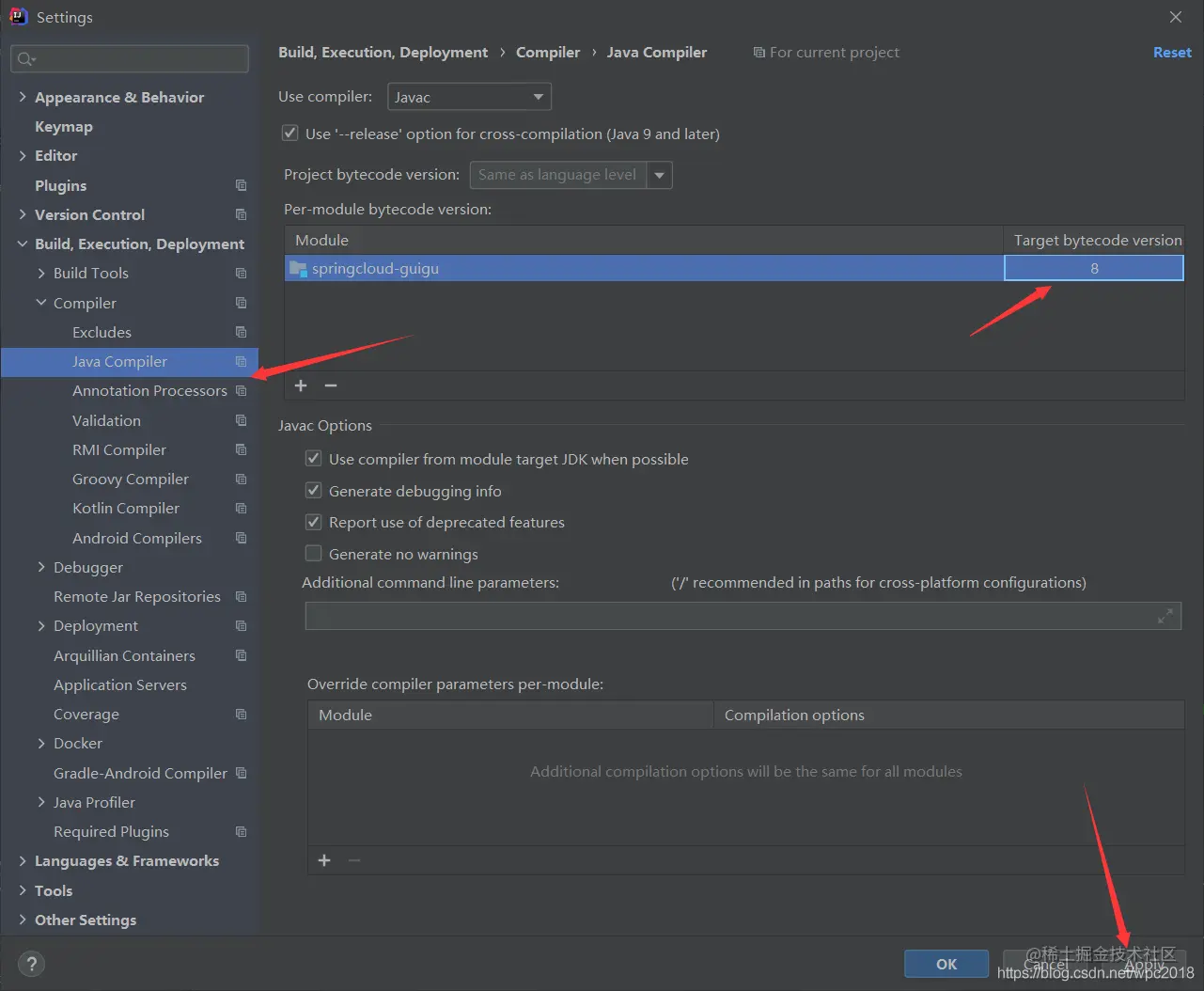
Task: Add a module to per-module bytecode table
Action: click(x=301, y=385)
